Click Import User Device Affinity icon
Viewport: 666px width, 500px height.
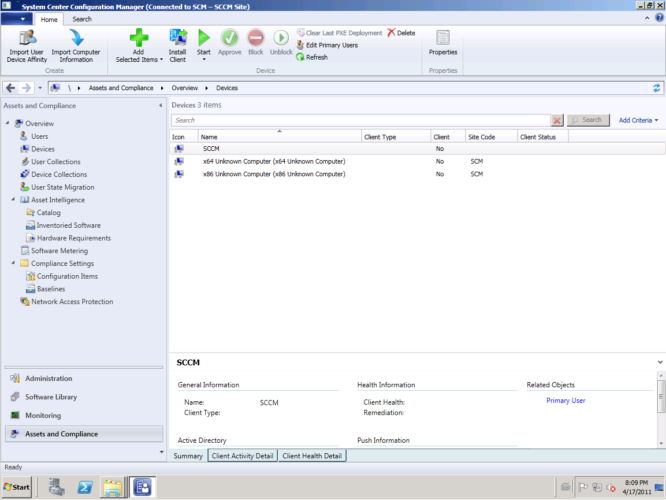click(27, 37)
